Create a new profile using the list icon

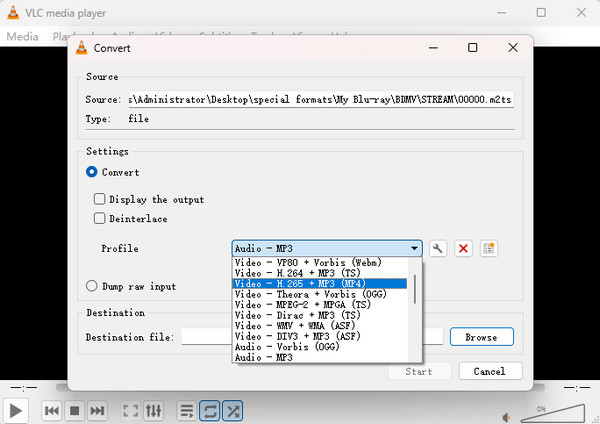pos(489,249)
